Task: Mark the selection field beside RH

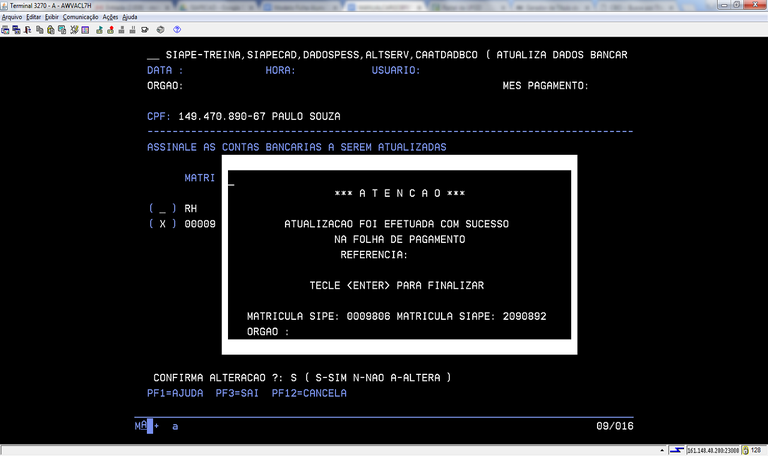Action: (x=162, y=208)
